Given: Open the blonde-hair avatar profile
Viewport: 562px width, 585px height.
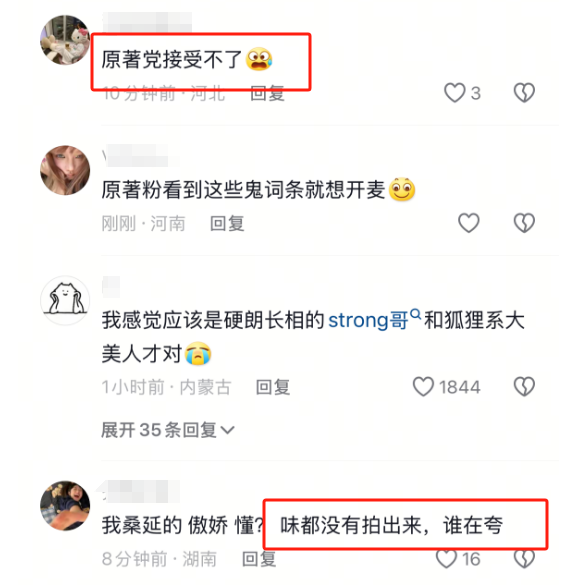Looking at the screenshot, I should click(65, 170).
